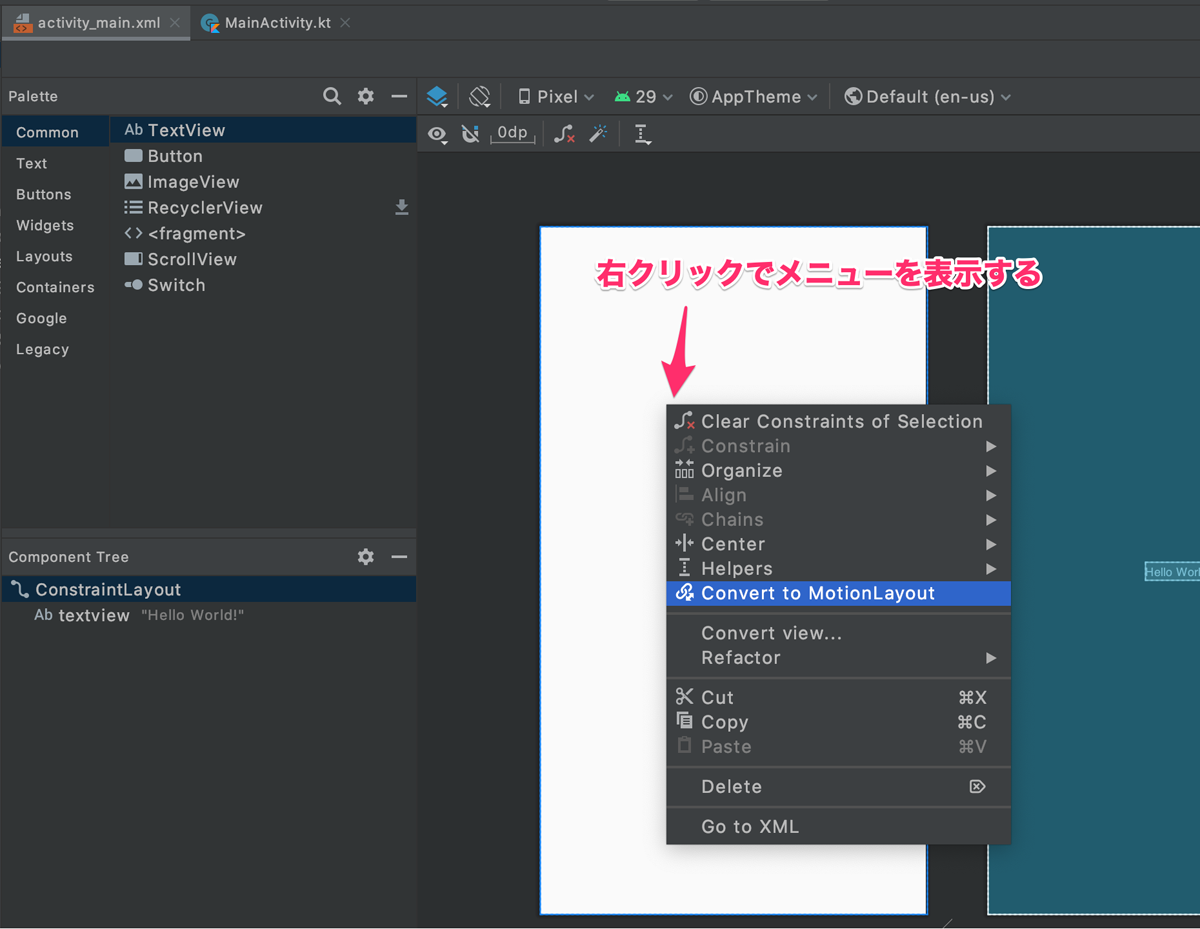Edit the default margins 0dp field
Viewport: 1200px width, 929px height.
[513, 133]
